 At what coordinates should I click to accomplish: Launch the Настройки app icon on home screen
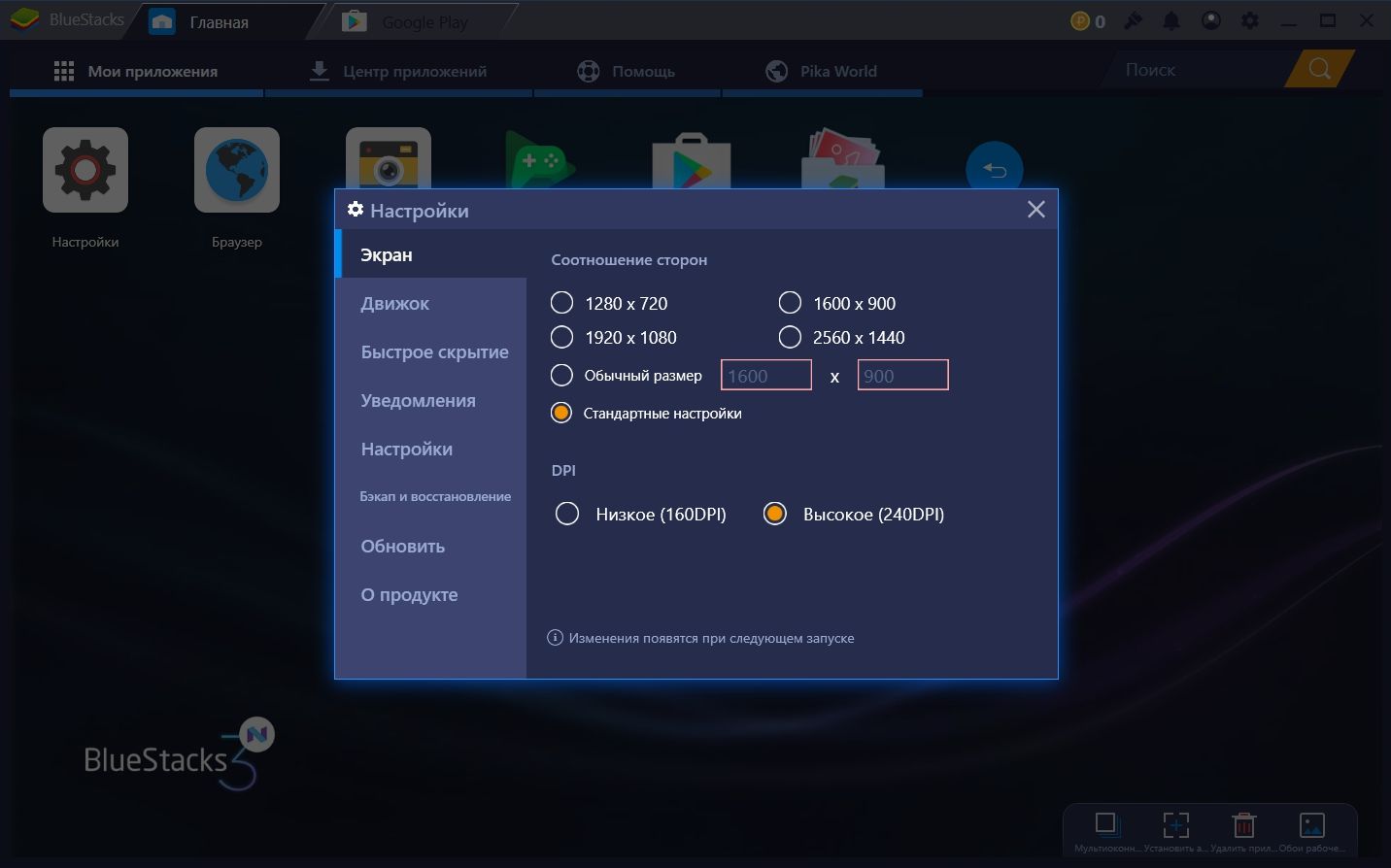tap(85, 170)
